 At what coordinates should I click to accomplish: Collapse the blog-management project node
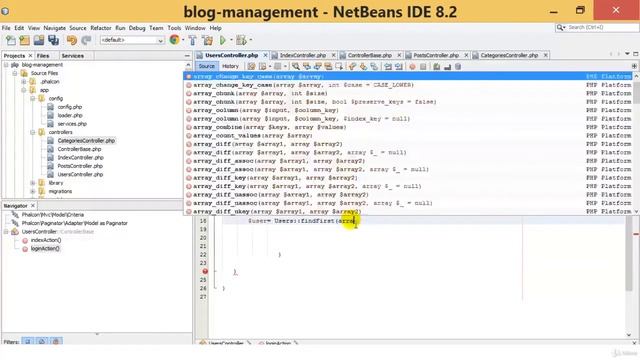6,65
